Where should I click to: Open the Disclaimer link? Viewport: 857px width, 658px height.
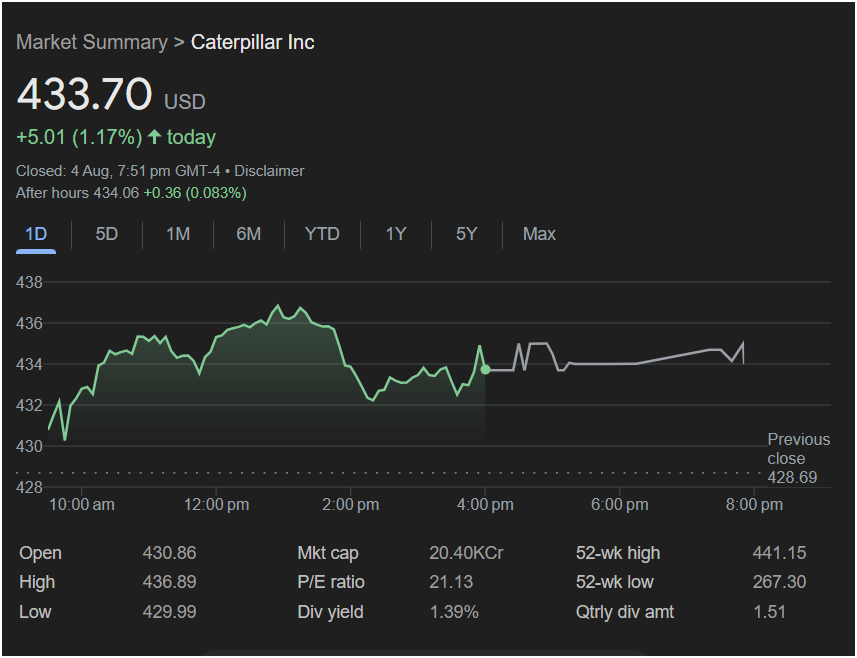[x=269, y=171]
